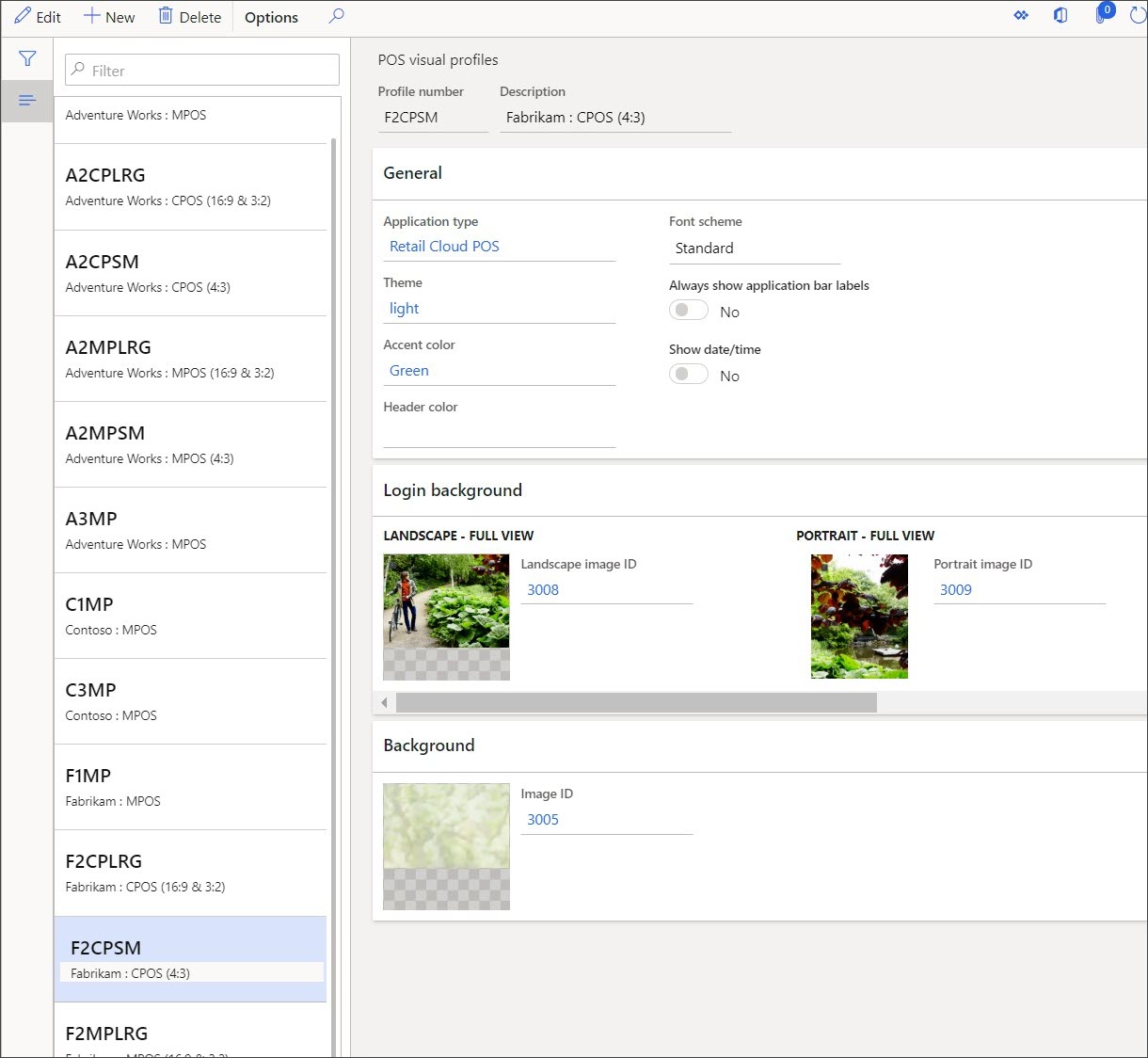Select the A2MPSM profile
This screenshot has height=1058, width=1148.
point(190,444)
